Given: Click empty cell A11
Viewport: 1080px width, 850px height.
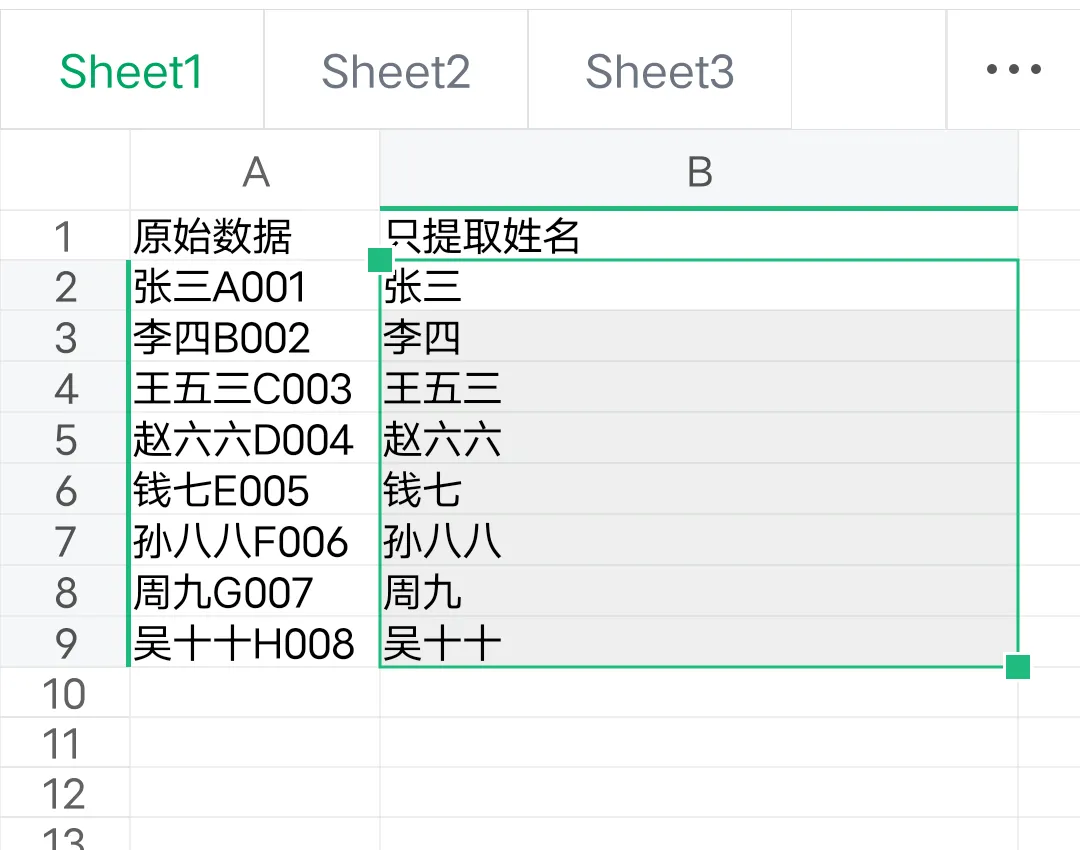Looking at the screenshot, I should point(255,744).
